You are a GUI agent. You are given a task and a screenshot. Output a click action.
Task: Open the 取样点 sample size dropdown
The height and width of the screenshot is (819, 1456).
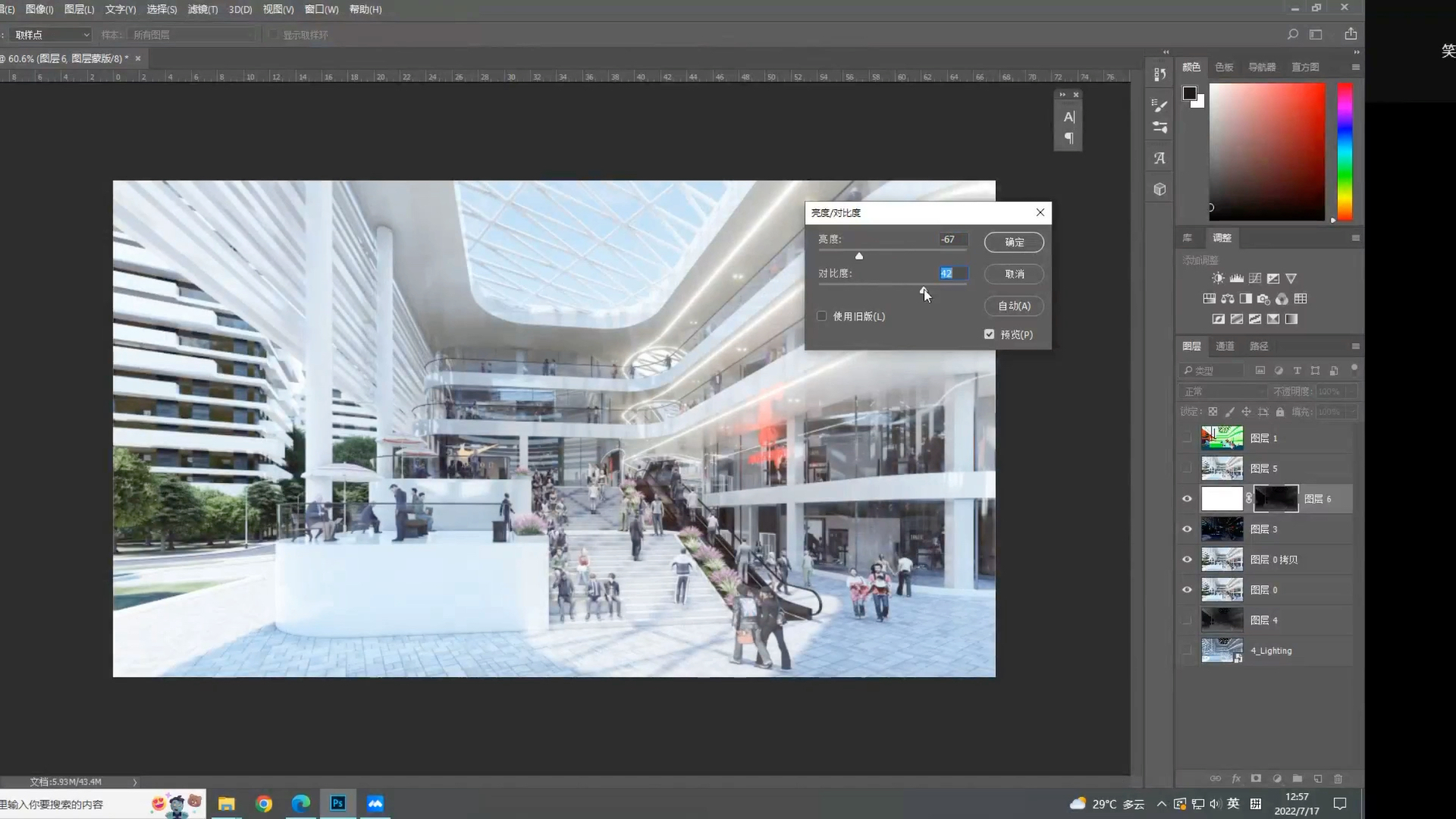pos(51,35)
